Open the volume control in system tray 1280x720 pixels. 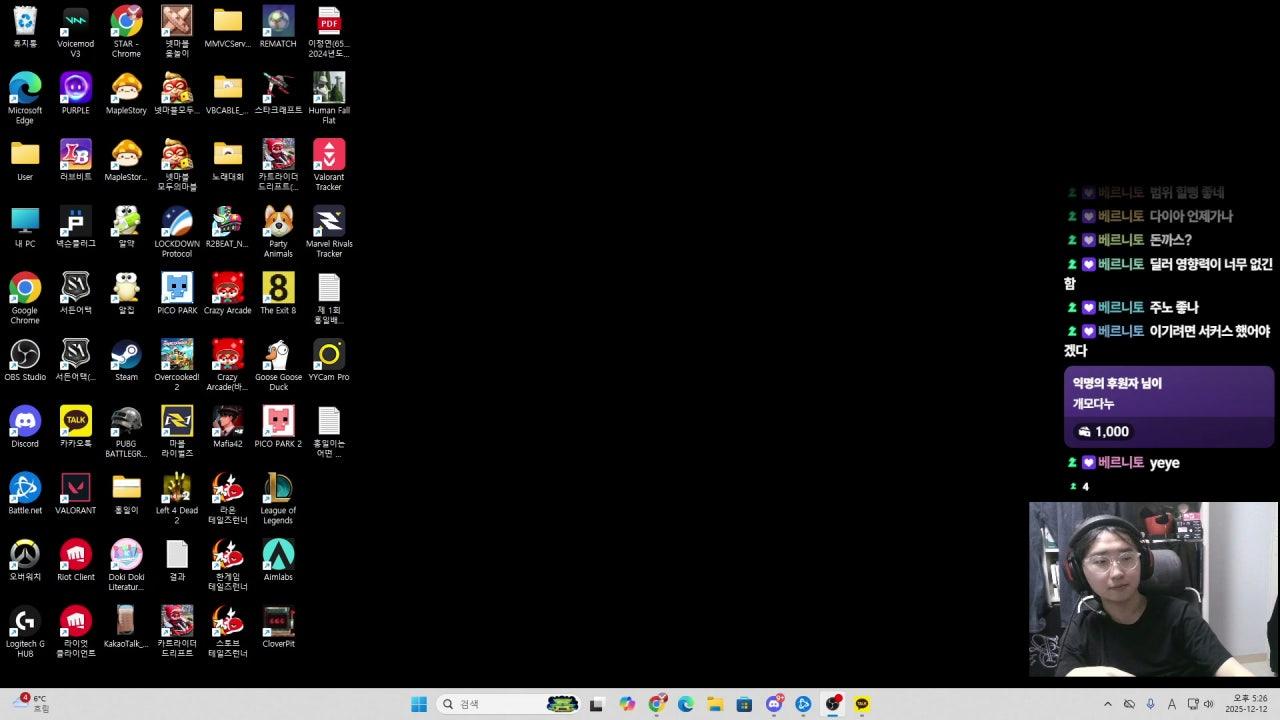[1208, 704]
